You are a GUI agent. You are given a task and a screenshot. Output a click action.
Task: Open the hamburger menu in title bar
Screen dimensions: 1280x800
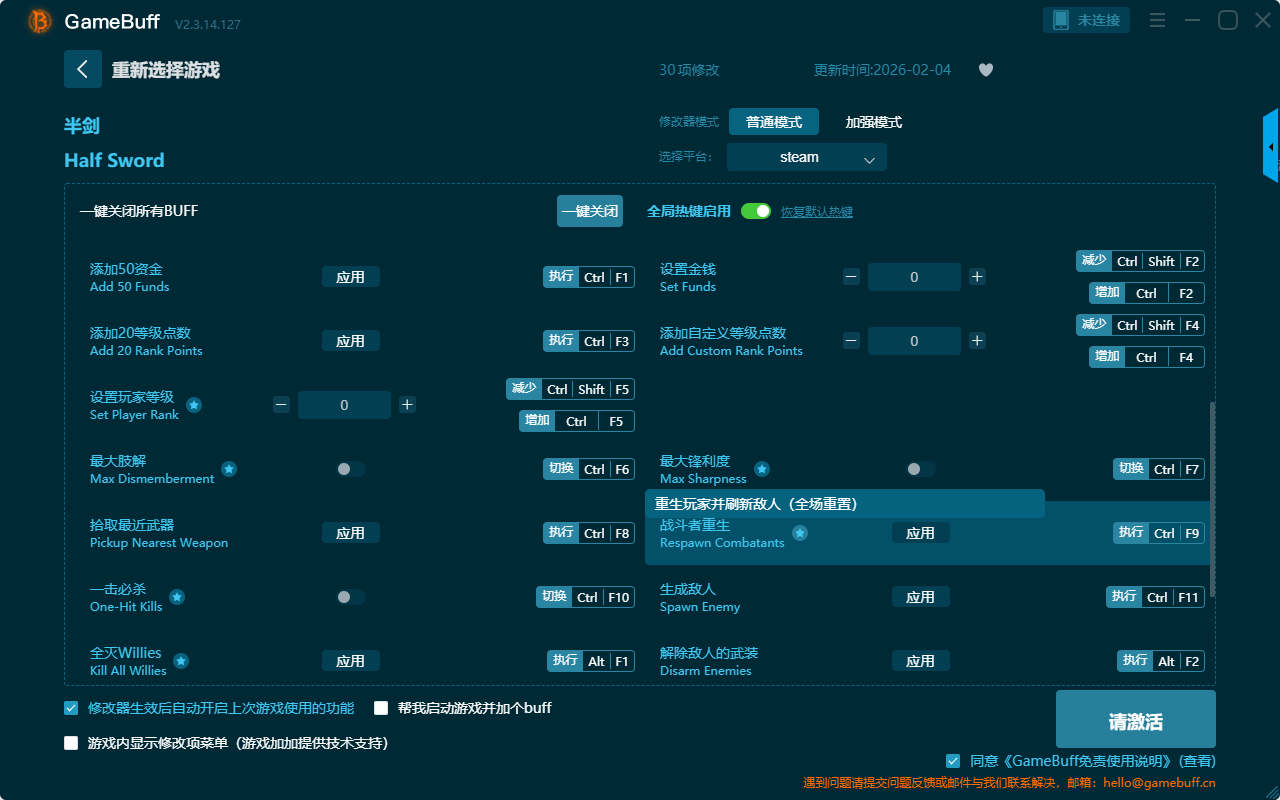pyautogui.click(x=1157, y=21)
